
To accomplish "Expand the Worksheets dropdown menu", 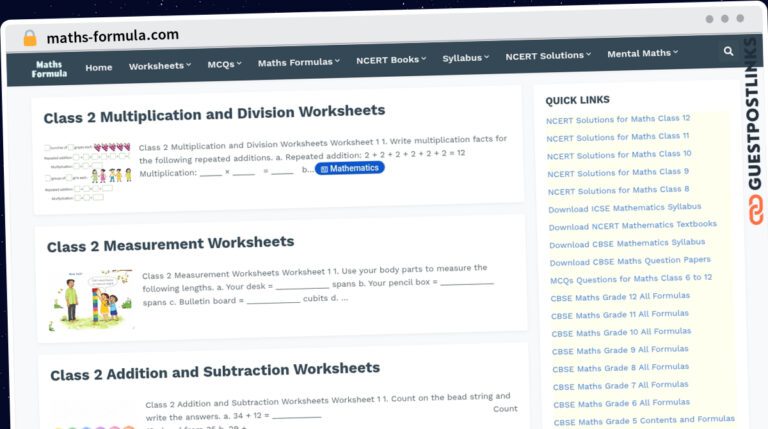I will coord(160,66).
